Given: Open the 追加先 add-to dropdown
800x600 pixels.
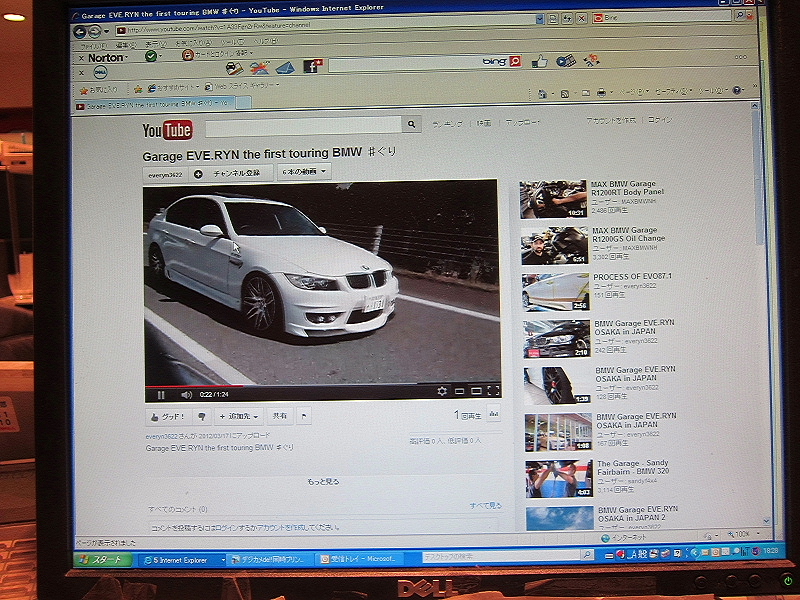Looking at the screenshot, I should (239, 416).
